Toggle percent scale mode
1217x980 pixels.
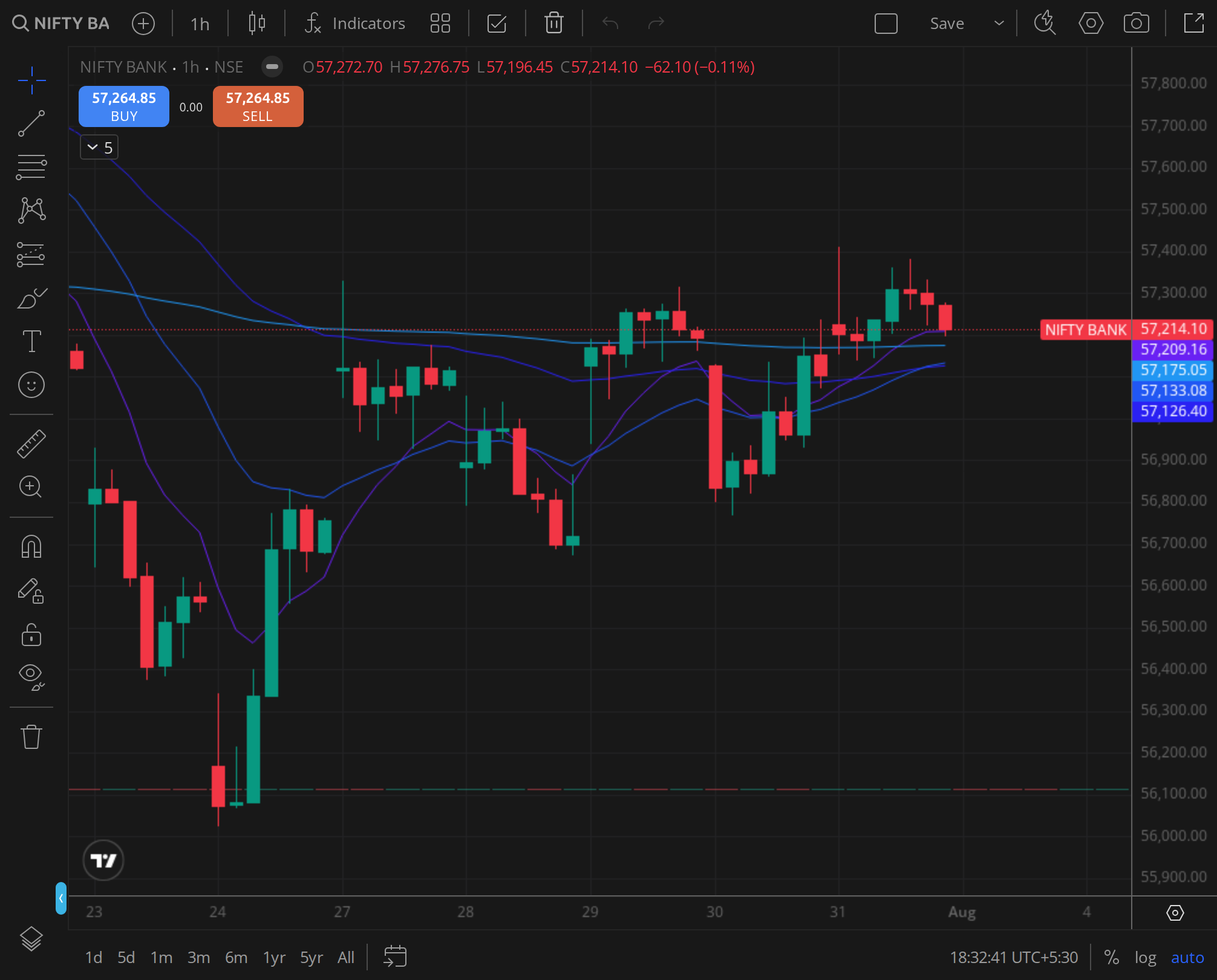point(1111,958)
